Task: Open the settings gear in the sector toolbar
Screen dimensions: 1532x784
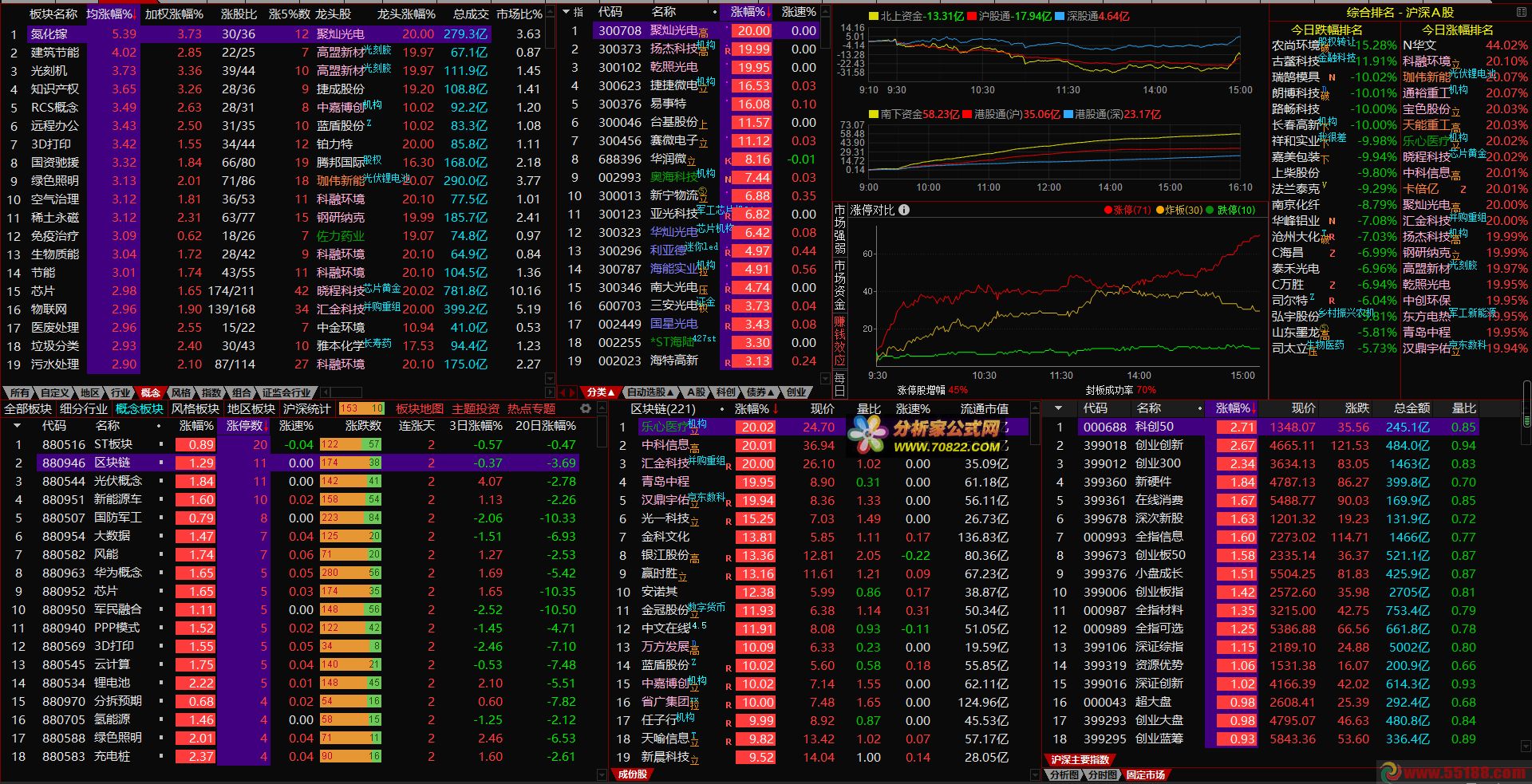Action: (x=586, y=408)
